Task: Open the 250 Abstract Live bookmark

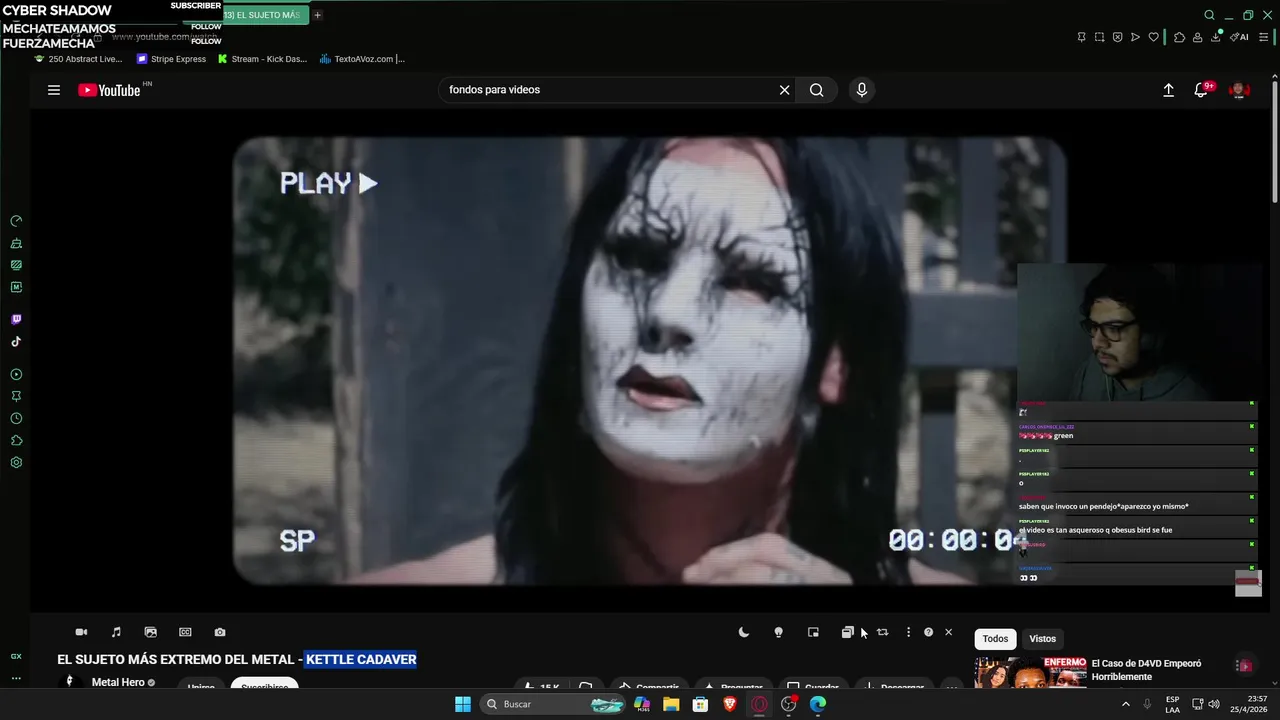Action: [x=78, y=59]
